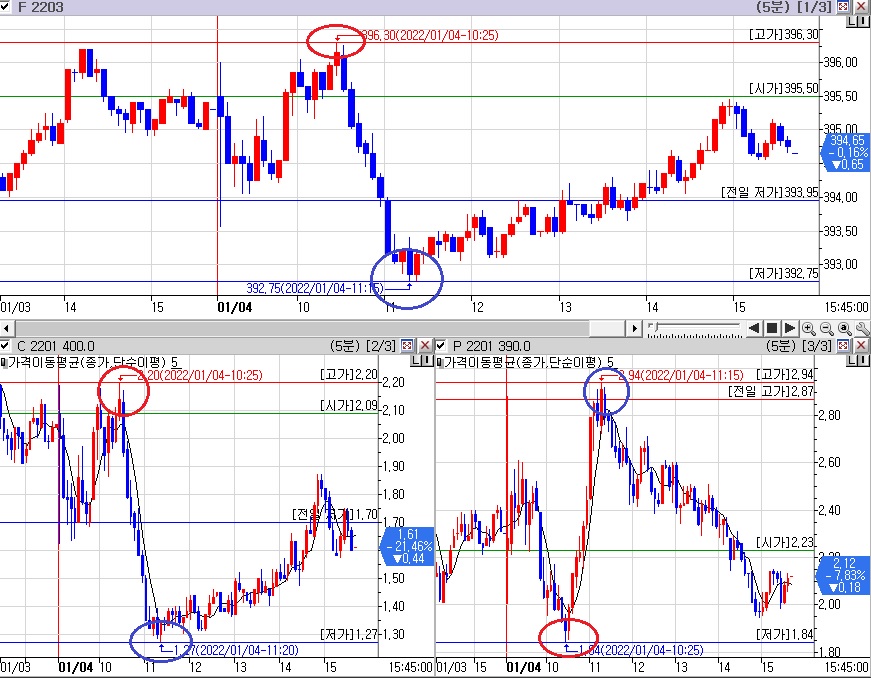
Task: Toggle the C 2201 400.0 chart checkbox
Action: coord(4,346)
